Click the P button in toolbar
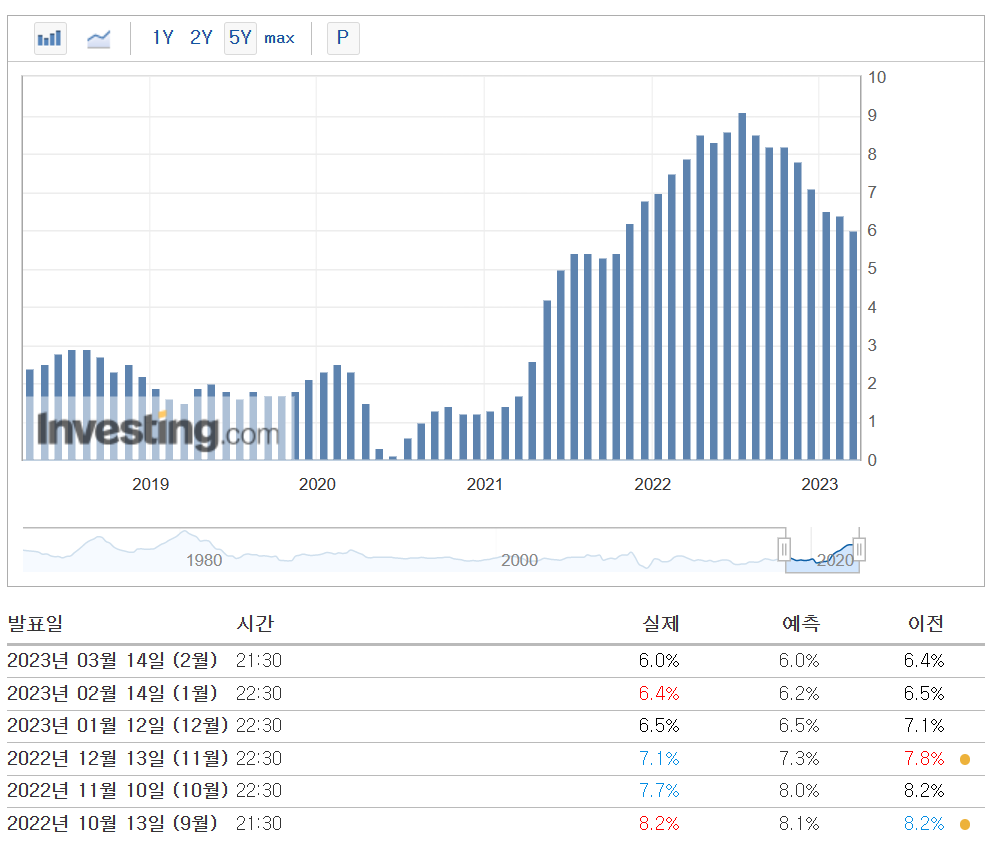 pos(343,38)
